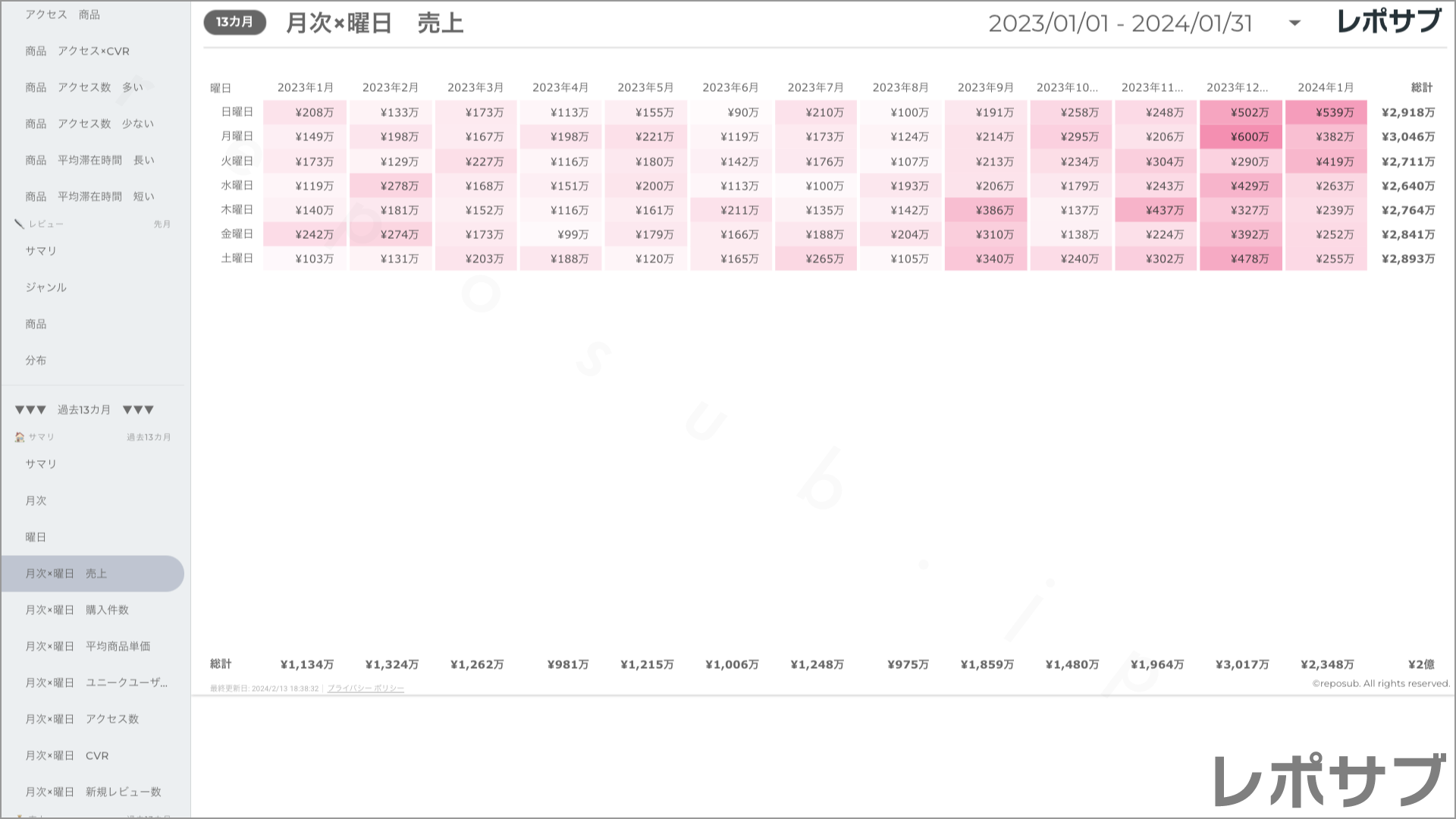Click the ¥3,046万 row total
Image resolution: width=1456 pixels, height=819 pixels.
(x=1408, y=136)
